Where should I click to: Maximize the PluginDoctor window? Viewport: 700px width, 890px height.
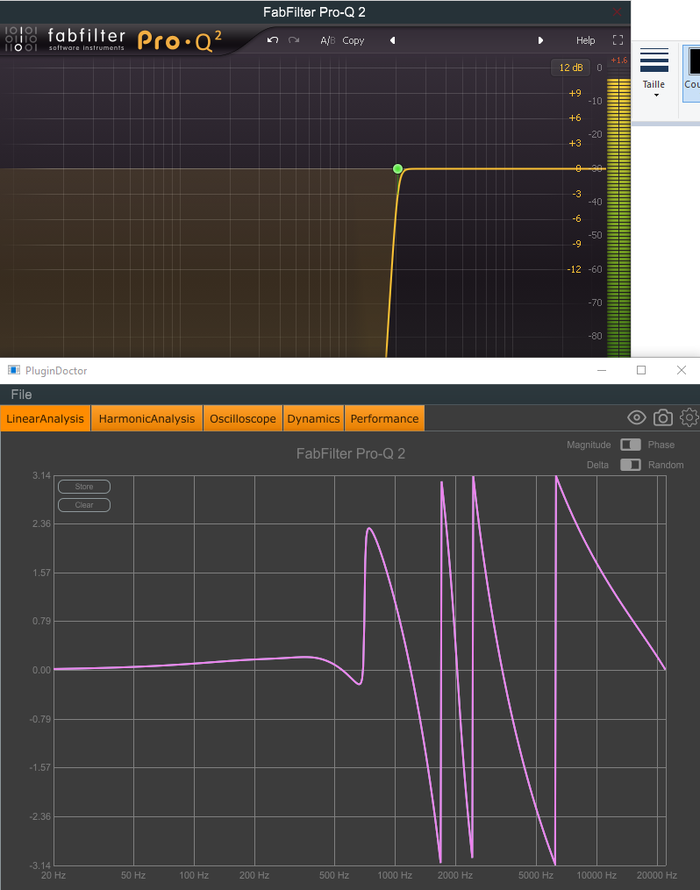642,370
